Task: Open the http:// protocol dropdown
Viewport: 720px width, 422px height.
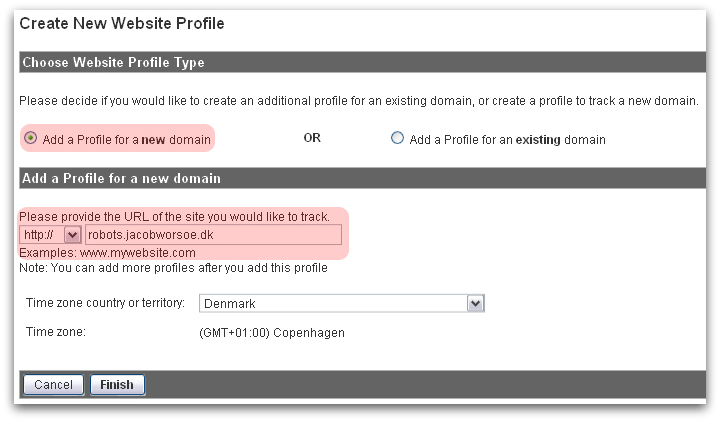Action: point(50,235)
